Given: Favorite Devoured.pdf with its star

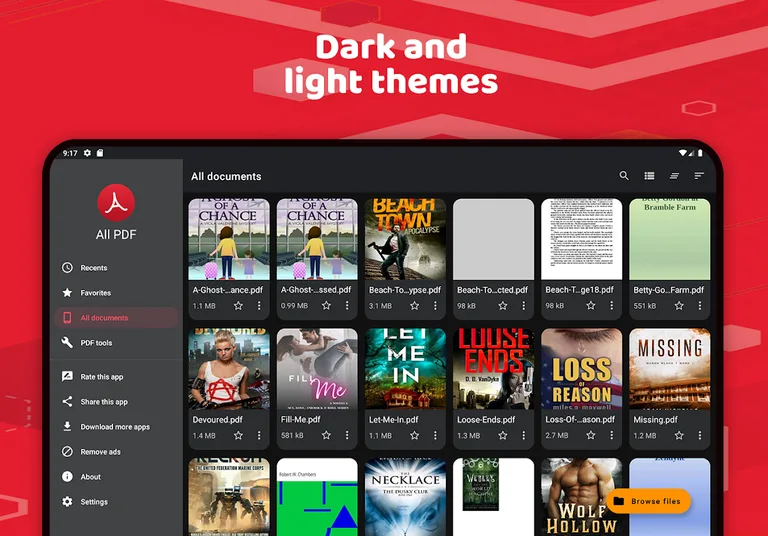Looking at the screenshot, I should tap(238, 435).
